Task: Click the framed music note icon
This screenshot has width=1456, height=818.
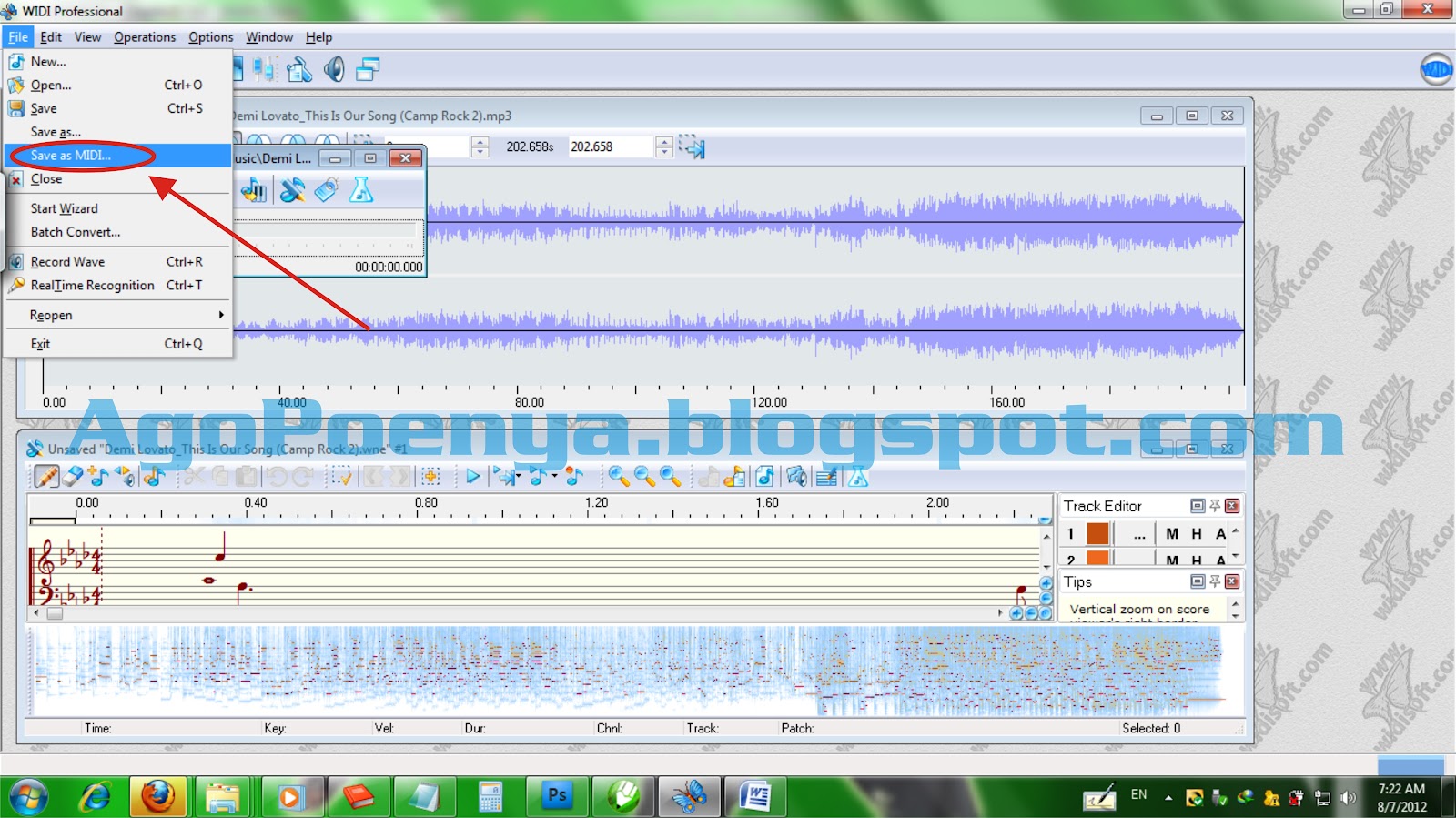Action: 765,476
